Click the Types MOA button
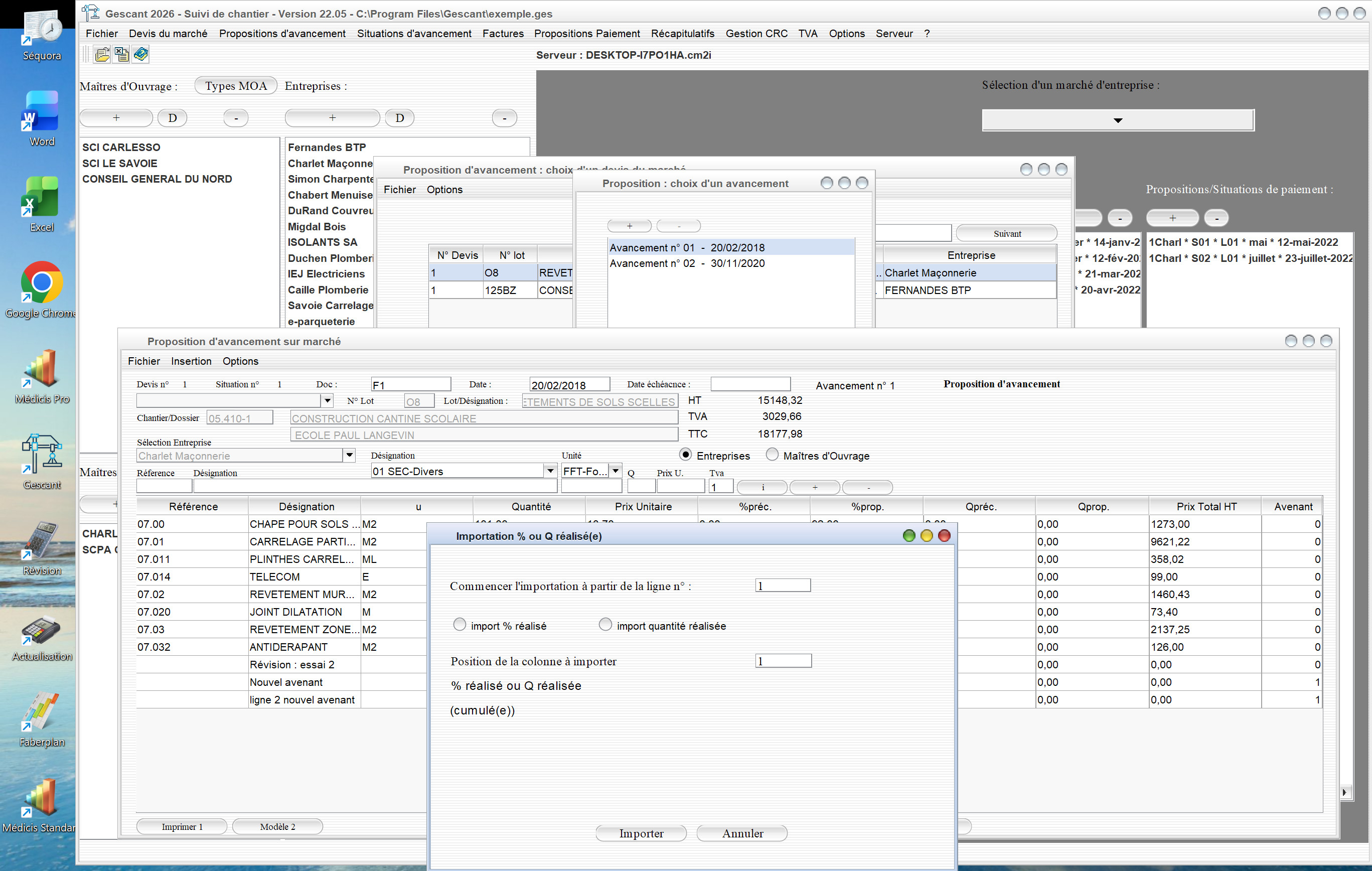 point(236,85)
